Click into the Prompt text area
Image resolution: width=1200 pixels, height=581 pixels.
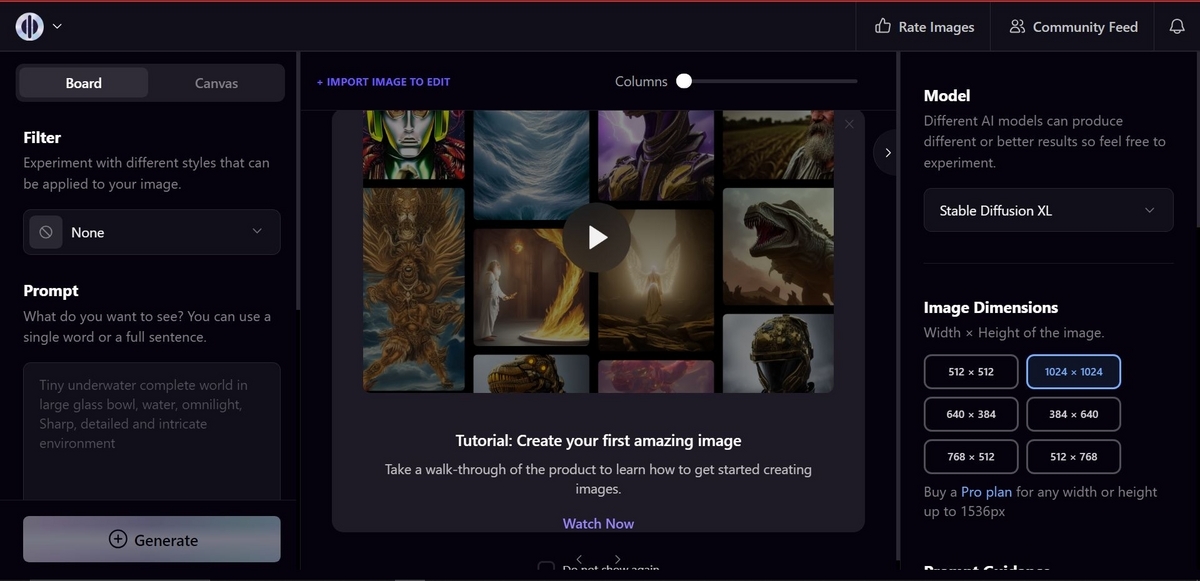tap(152, 430)
